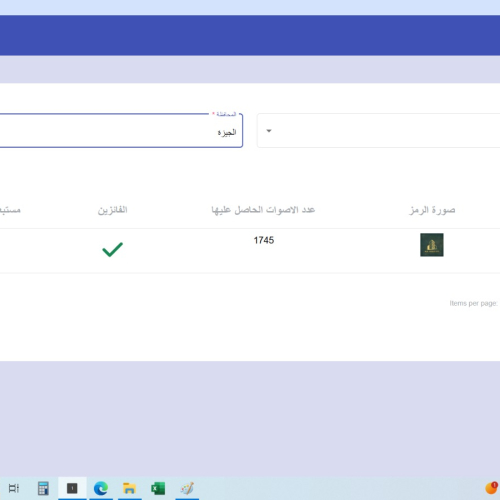Click the Items per page label
The width and height of the screenshot is (500, 500).
pyautogui.click(x=473, y=303)
